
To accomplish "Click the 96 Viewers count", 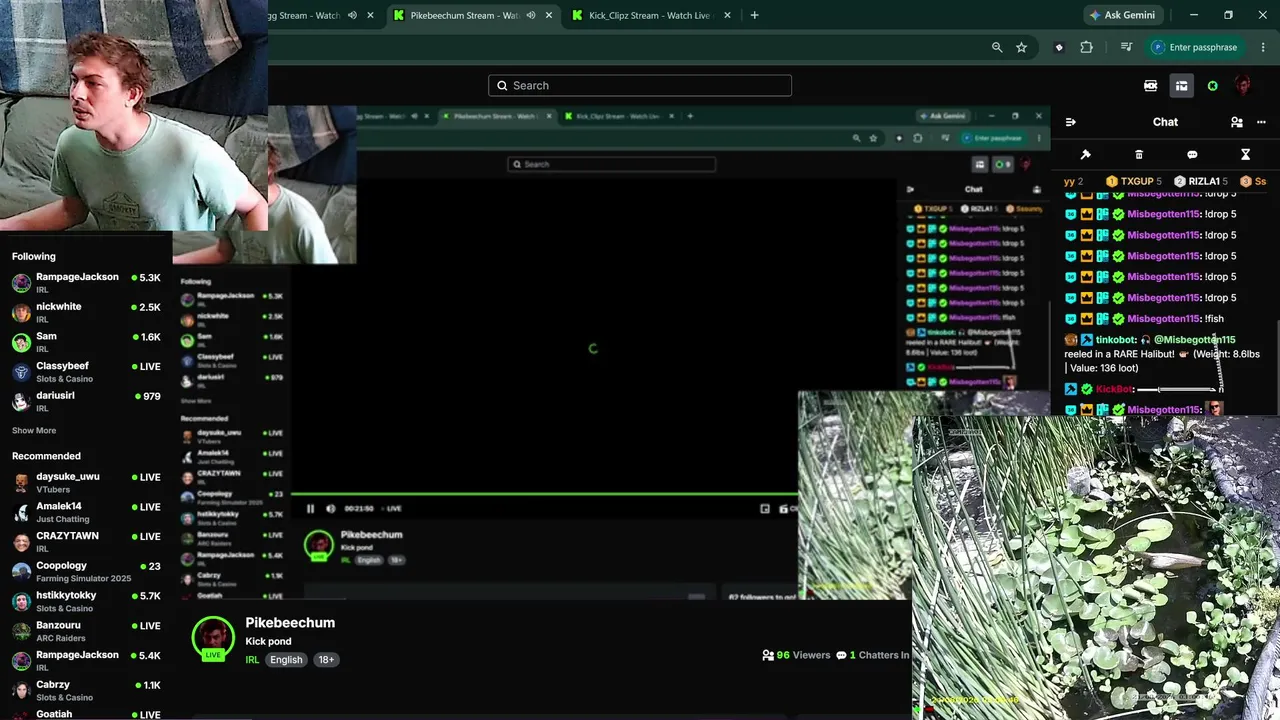I will (x=796, y=655).
